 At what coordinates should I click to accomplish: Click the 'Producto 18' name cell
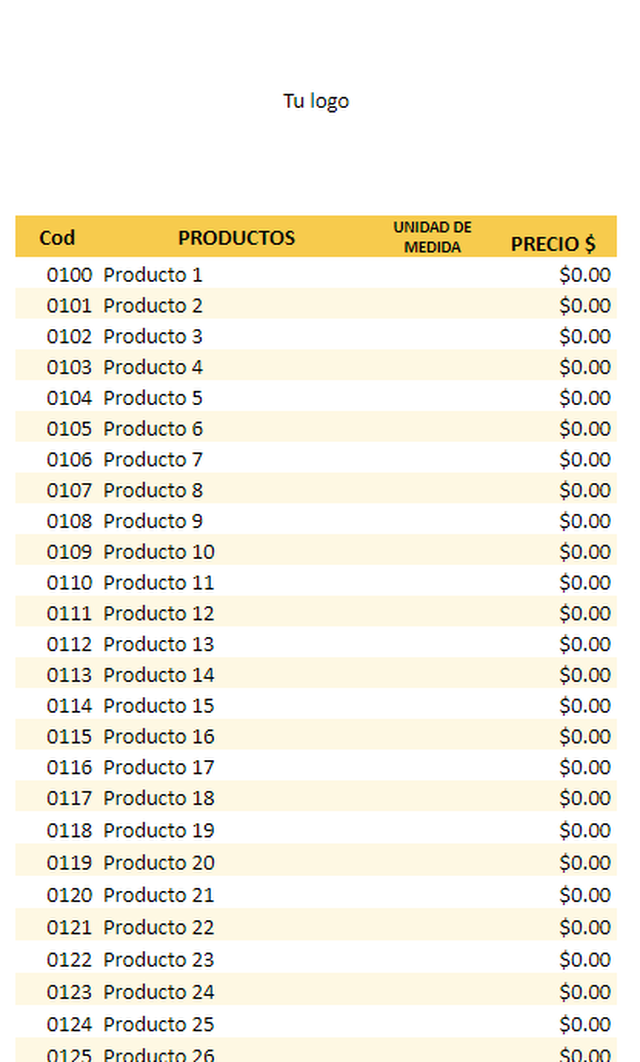click(x=159, y=798)
